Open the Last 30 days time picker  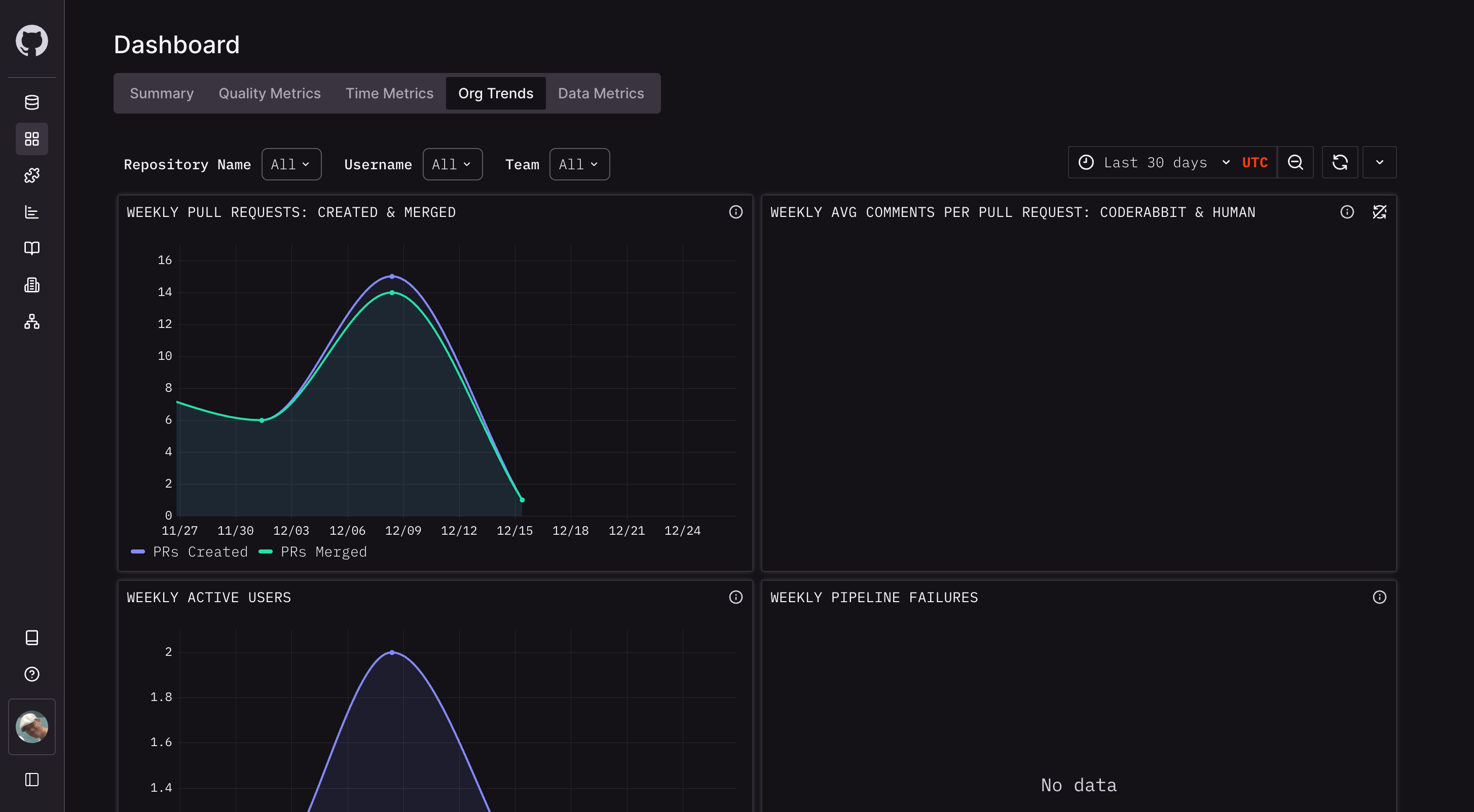[x=1155, y=163]
